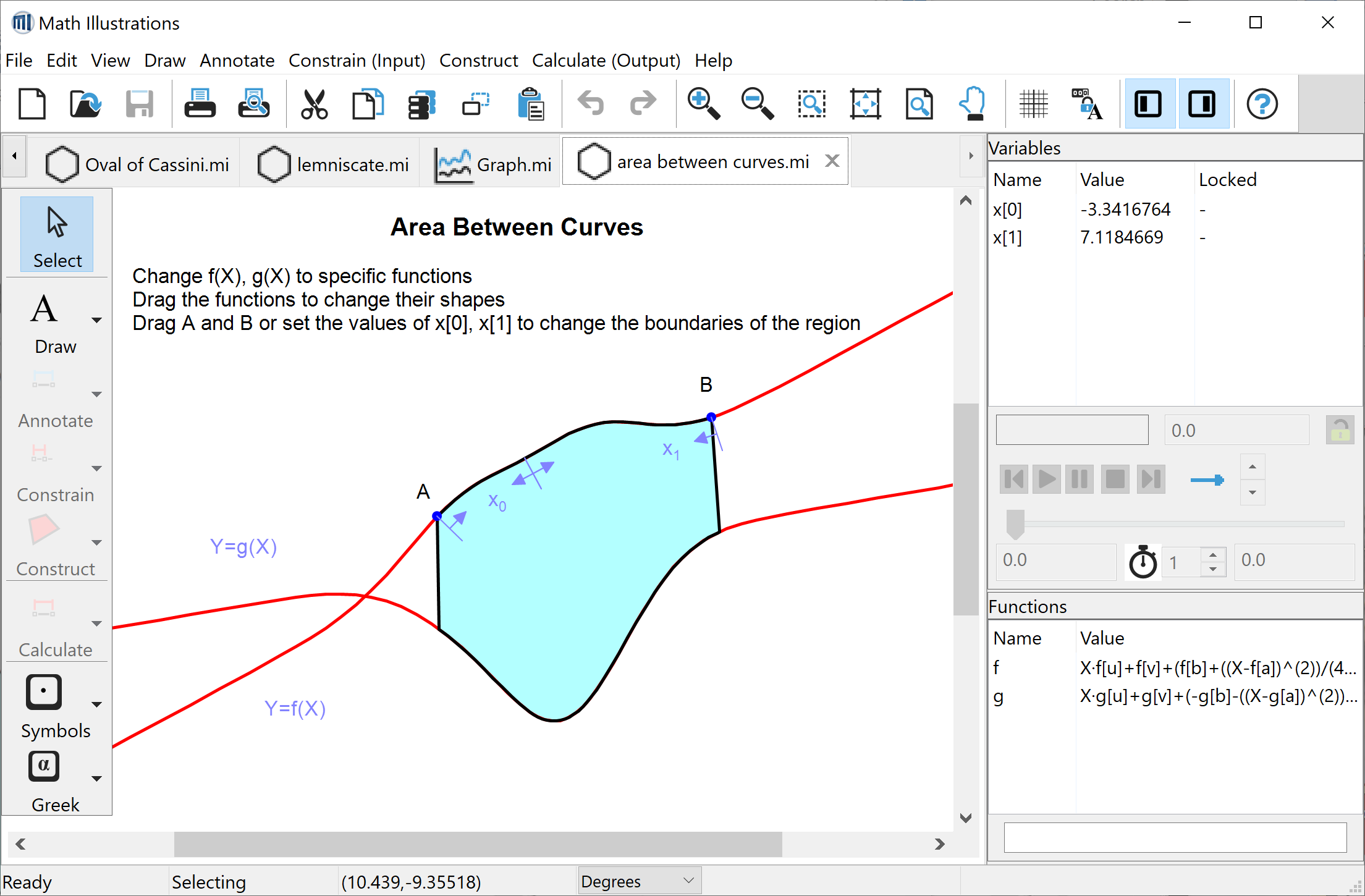Expand the Greek symbols dropdown arrow
Viewport: 1365px width, 896px height.
(96, 779)
